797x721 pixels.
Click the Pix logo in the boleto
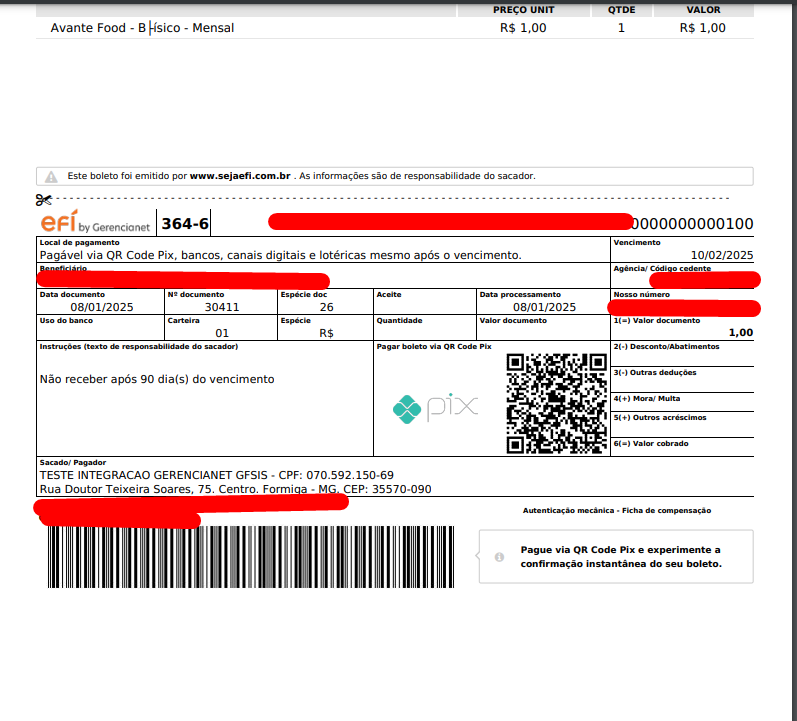(x=435, y=408)
